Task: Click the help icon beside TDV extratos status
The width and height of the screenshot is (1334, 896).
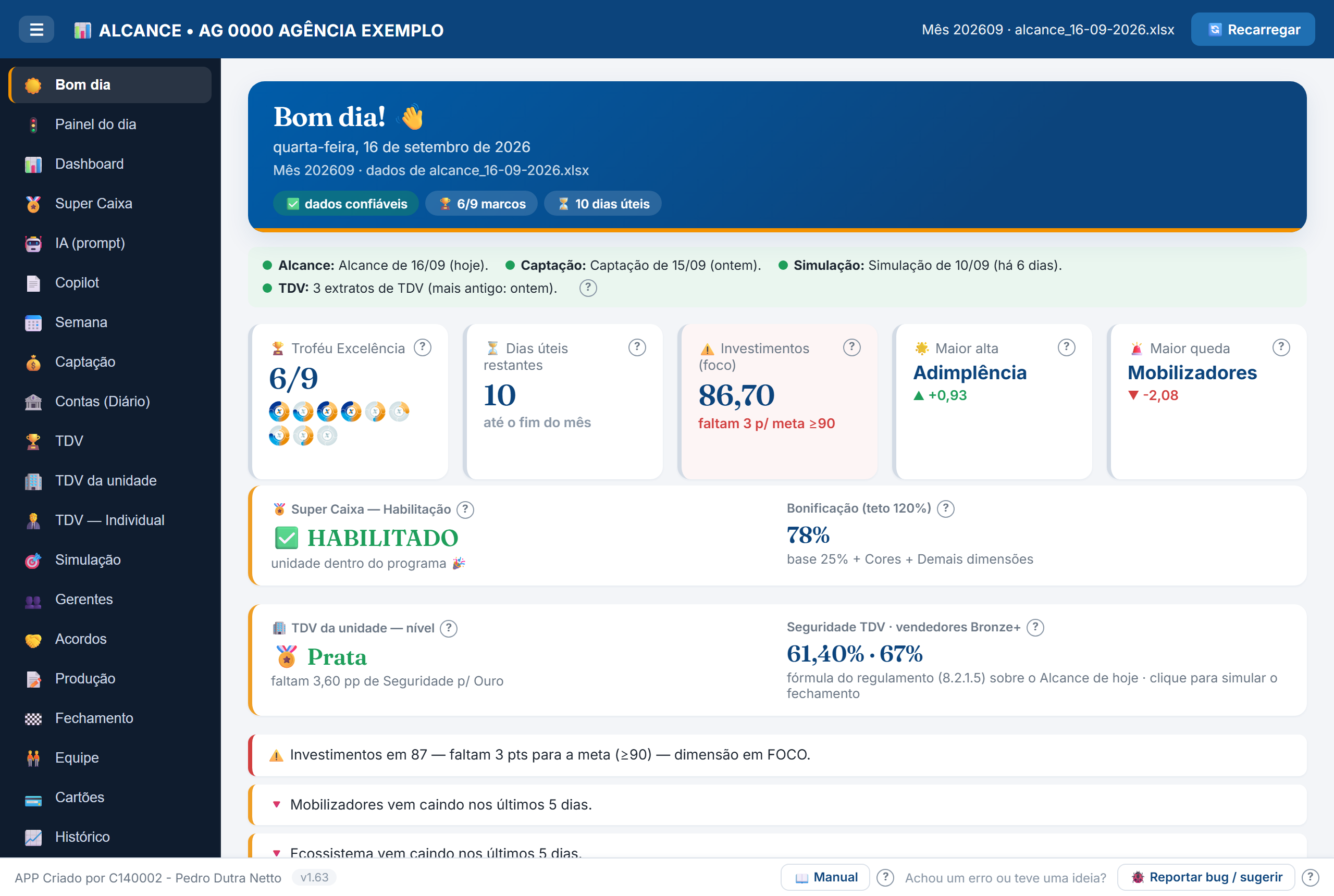Action: click(588, 288)
